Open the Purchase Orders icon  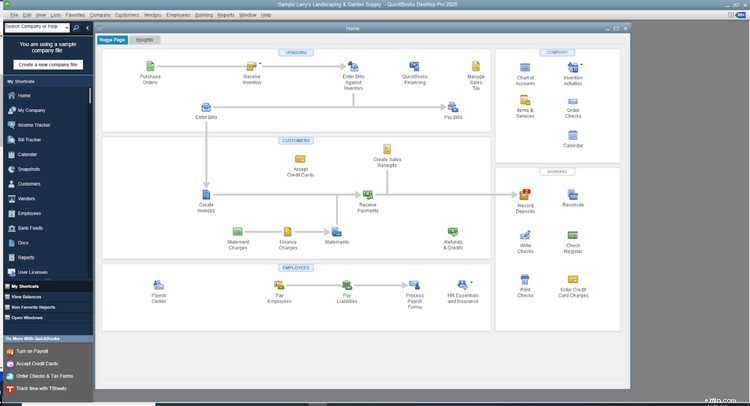click(x=151, y=67)
